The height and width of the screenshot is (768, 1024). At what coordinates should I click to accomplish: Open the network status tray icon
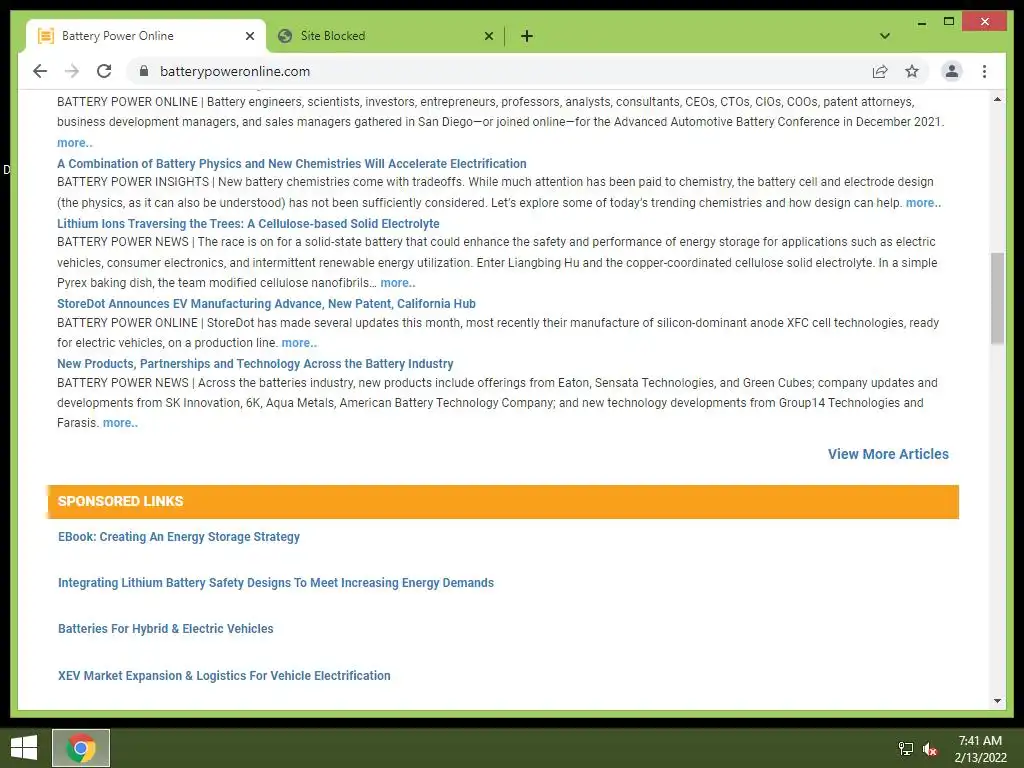pyautogui.click(x=905, y=749)
